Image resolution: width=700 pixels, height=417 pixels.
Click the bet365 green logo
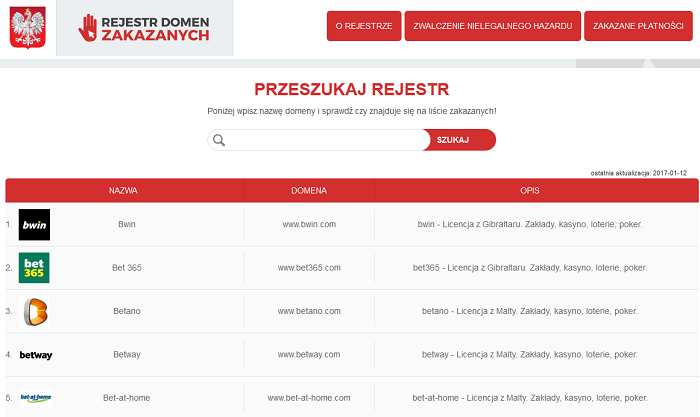34,268
